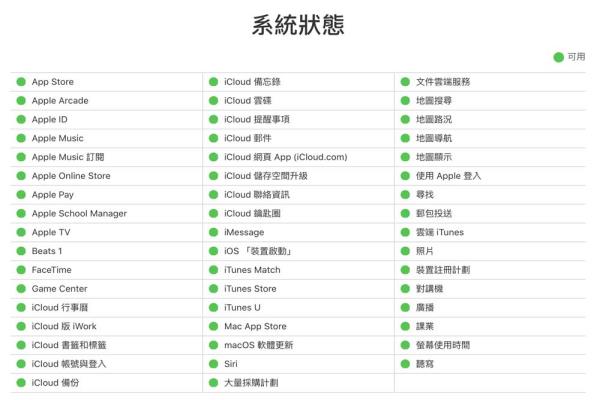Click the green dot beside Game Center
The image size is (600, 400).
pyautogui.click(x=21, y=288)
